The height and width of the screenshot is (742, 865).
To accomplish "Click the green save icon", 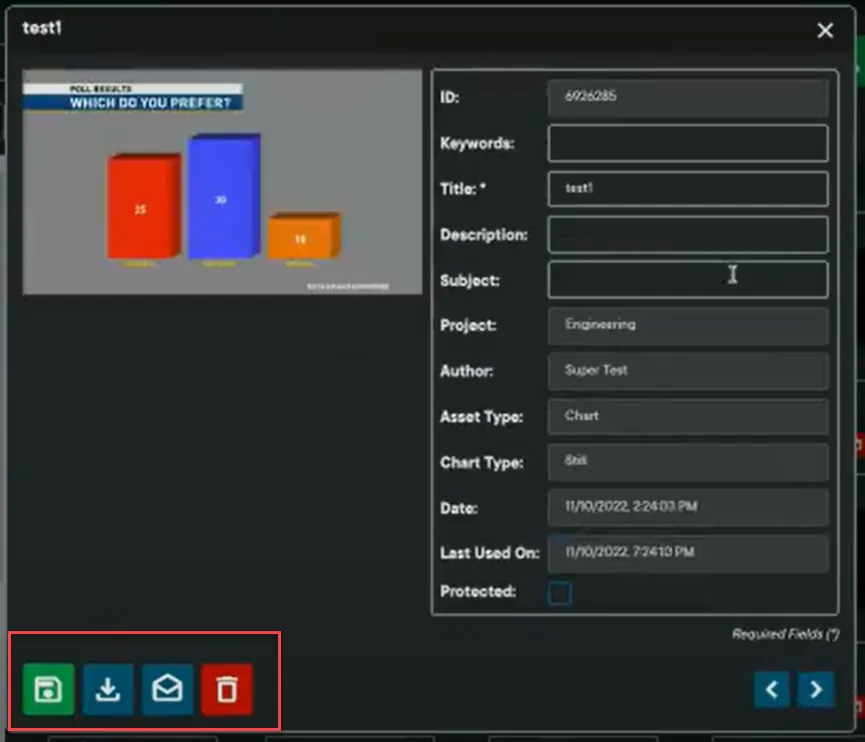I will [x=48, y=689].
